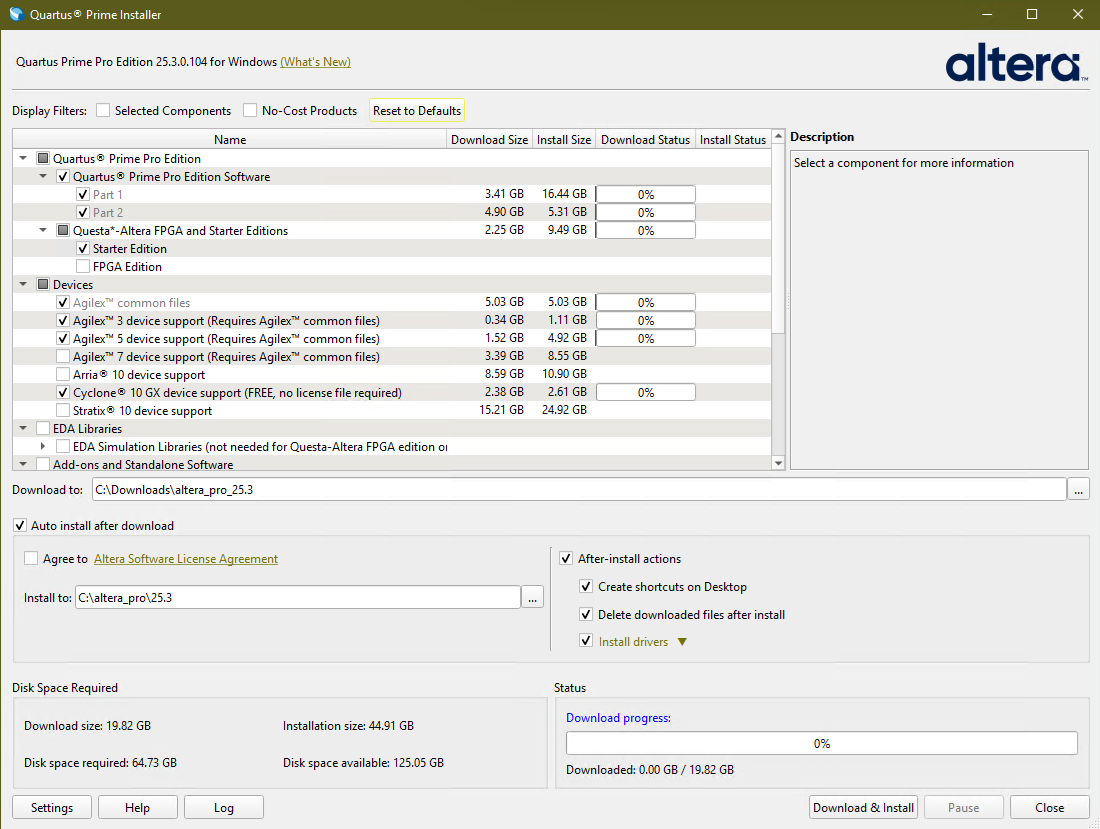This screenshot has width=1100, height=829.
Task: Open the What's New link
Action: point(315,62)
